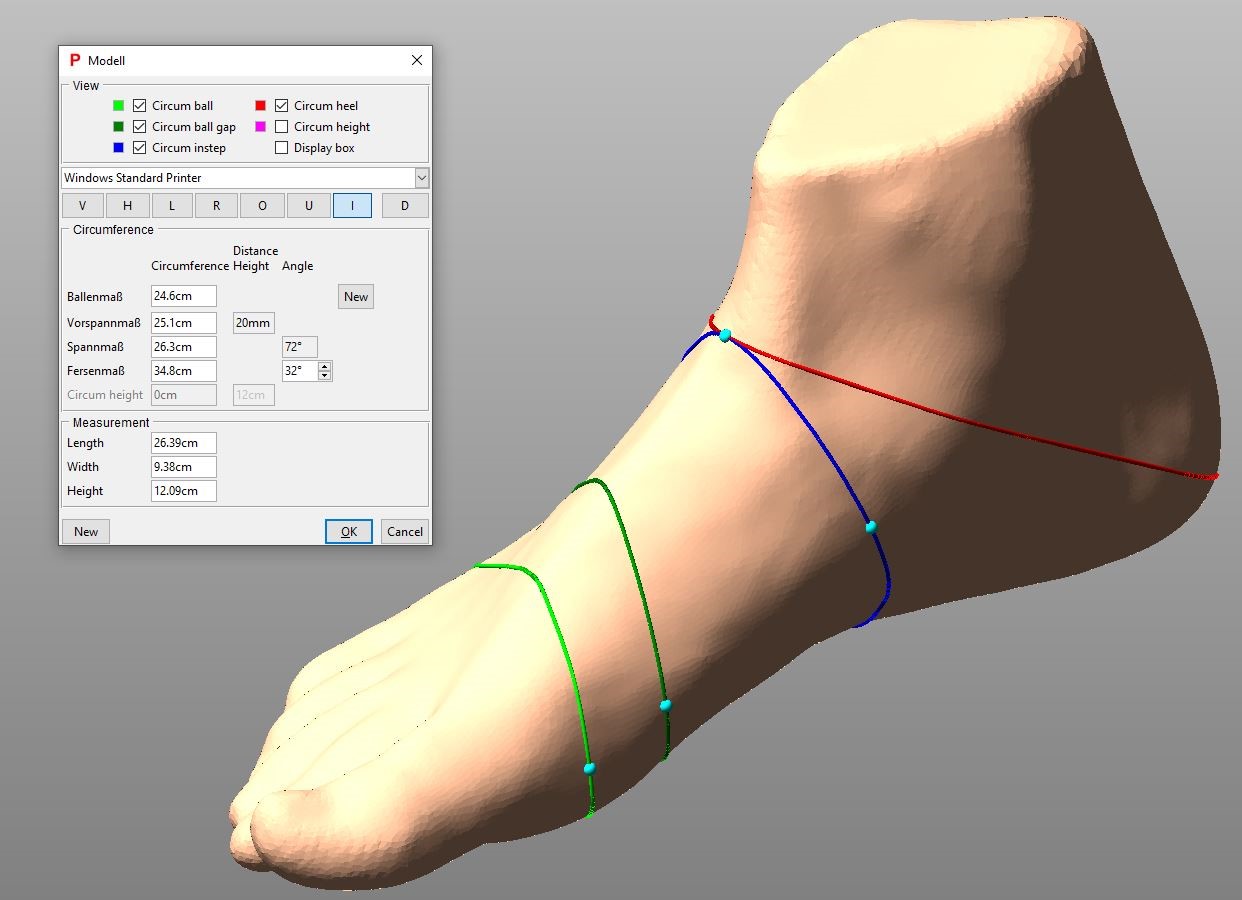Click cyan handle on light green ball line
1242x900 pixels.
click(x=589, y=768)
